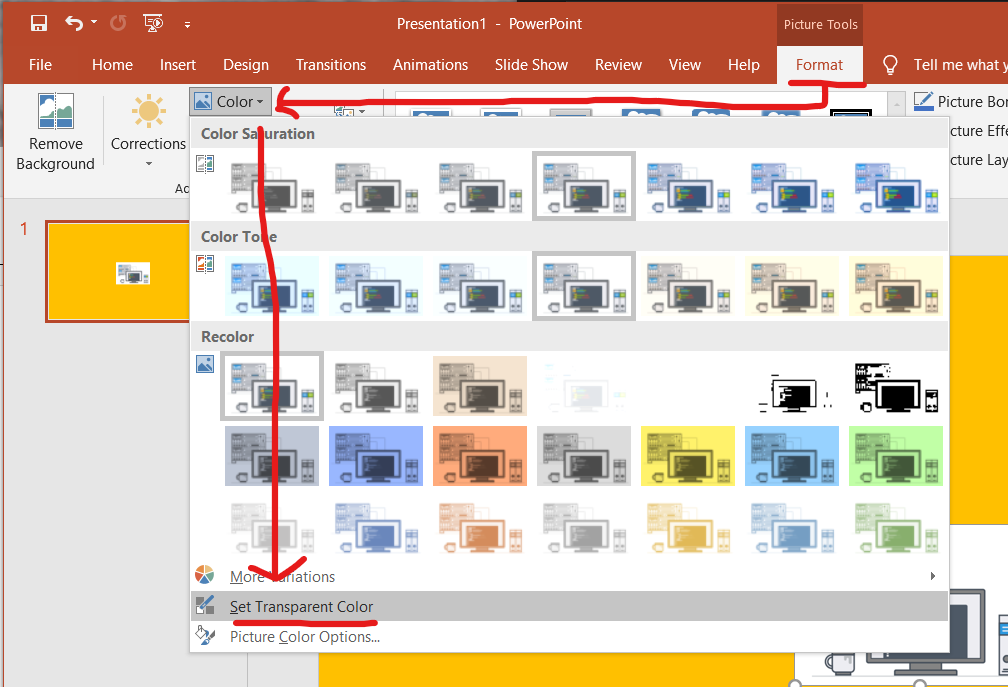Apply the Sepia recolor thumbnail
The width and height of the screenshot is (1008, 687).
coord(480,386)
